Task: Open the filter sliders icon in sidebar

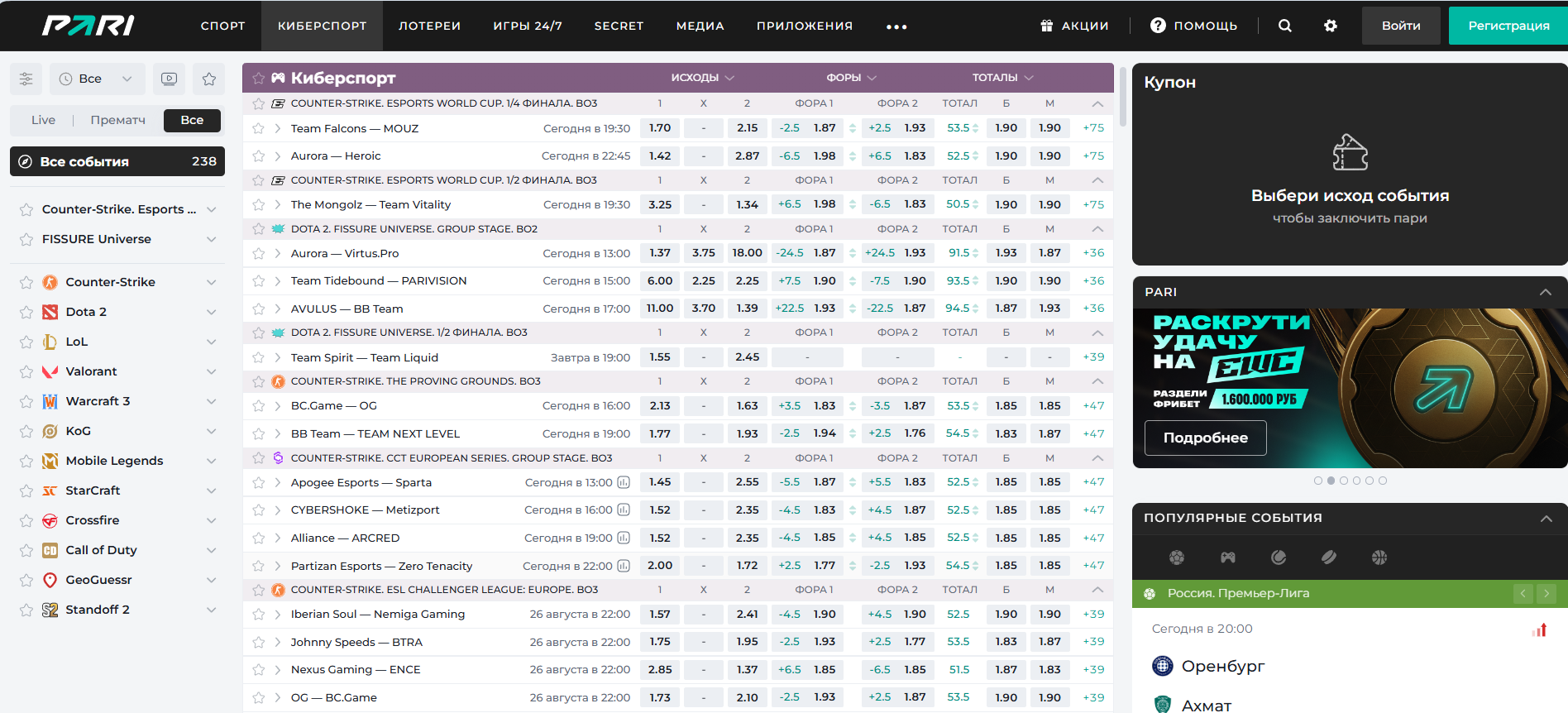Action: (26, 79)
